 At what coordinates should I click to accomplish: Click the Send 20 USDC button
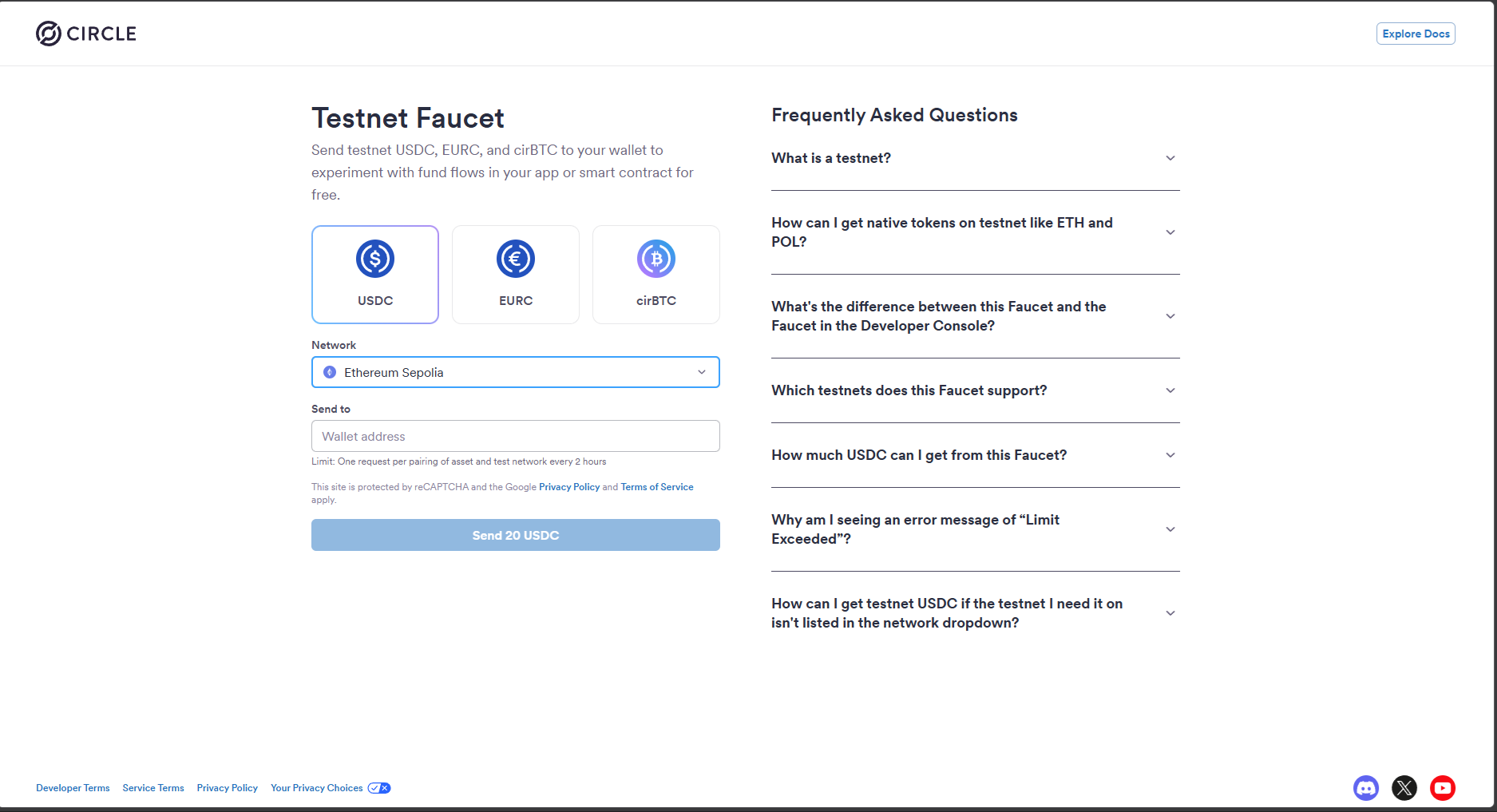(516, 535)
